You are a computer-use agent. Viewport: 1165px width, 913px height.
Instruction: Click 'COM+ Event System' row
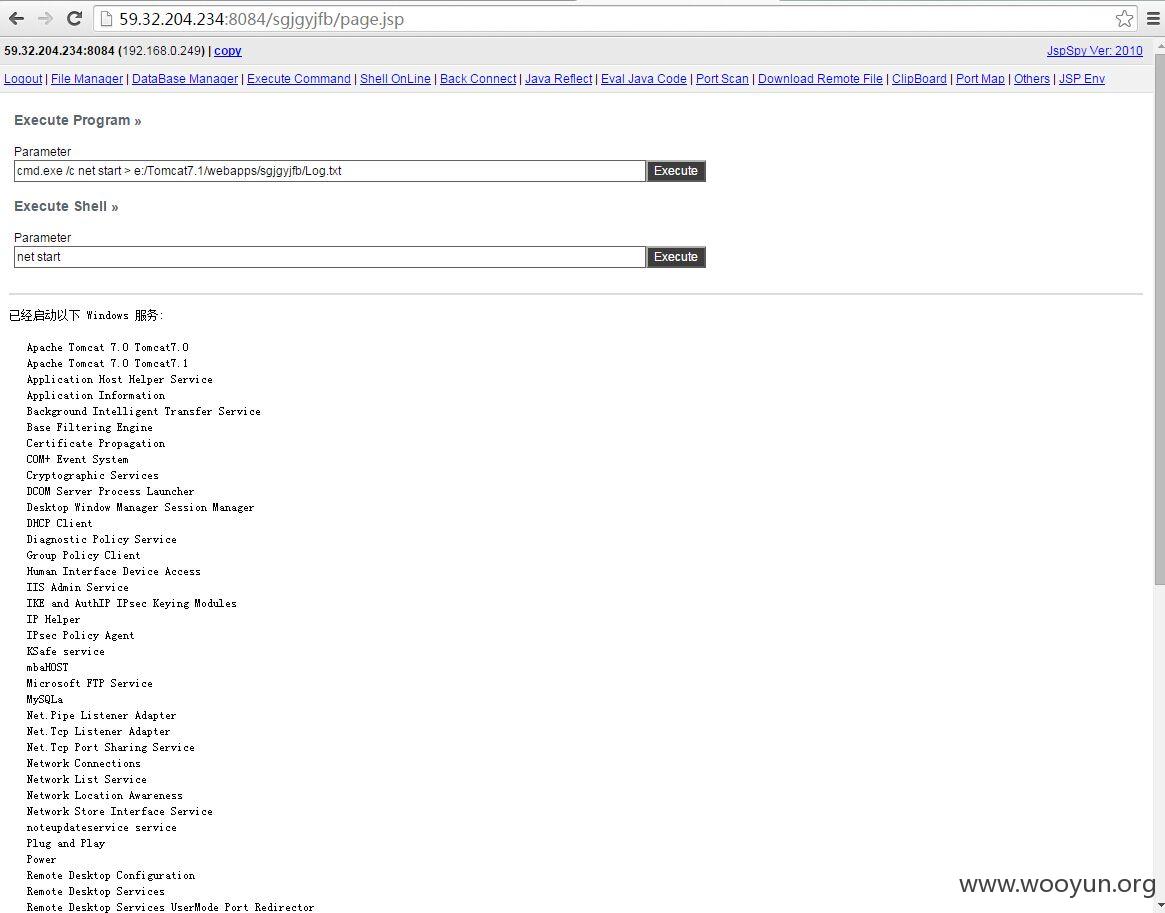tap(77, 460)
